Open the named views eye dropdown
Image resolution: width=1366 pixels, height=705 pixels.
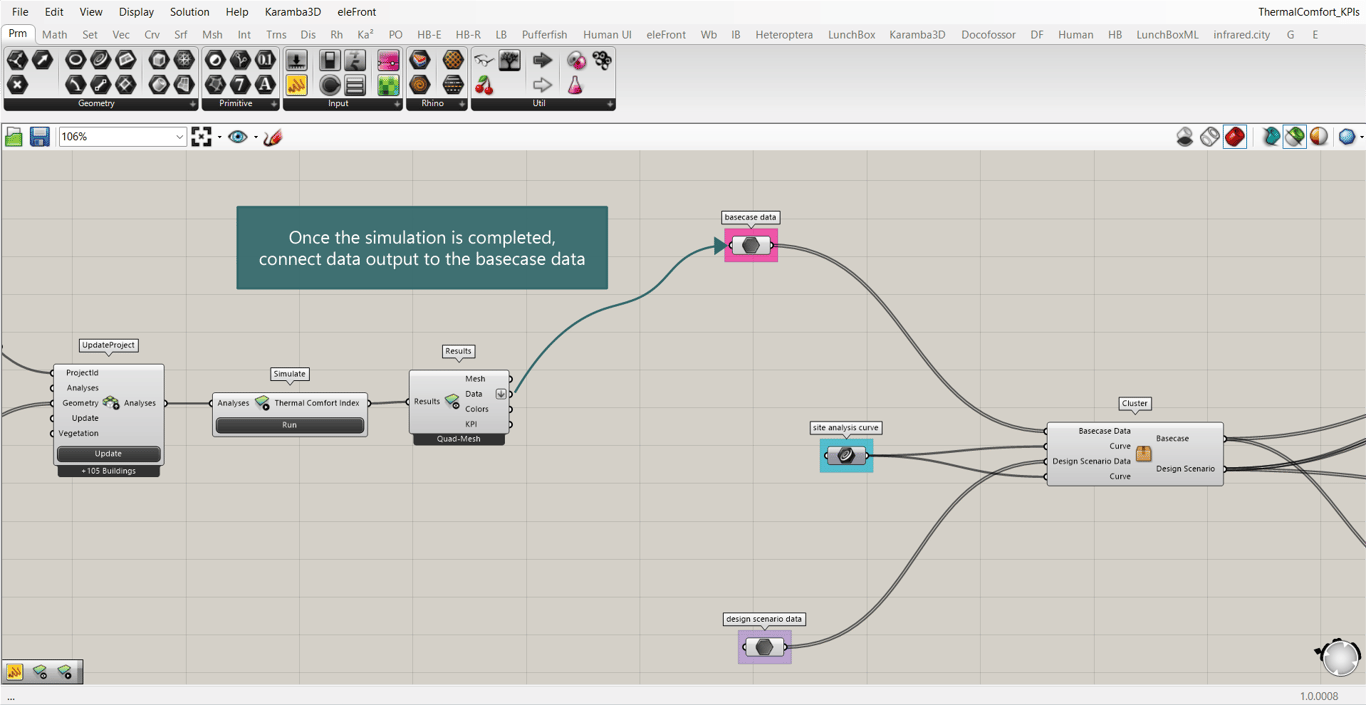click(x=256, y=137)
